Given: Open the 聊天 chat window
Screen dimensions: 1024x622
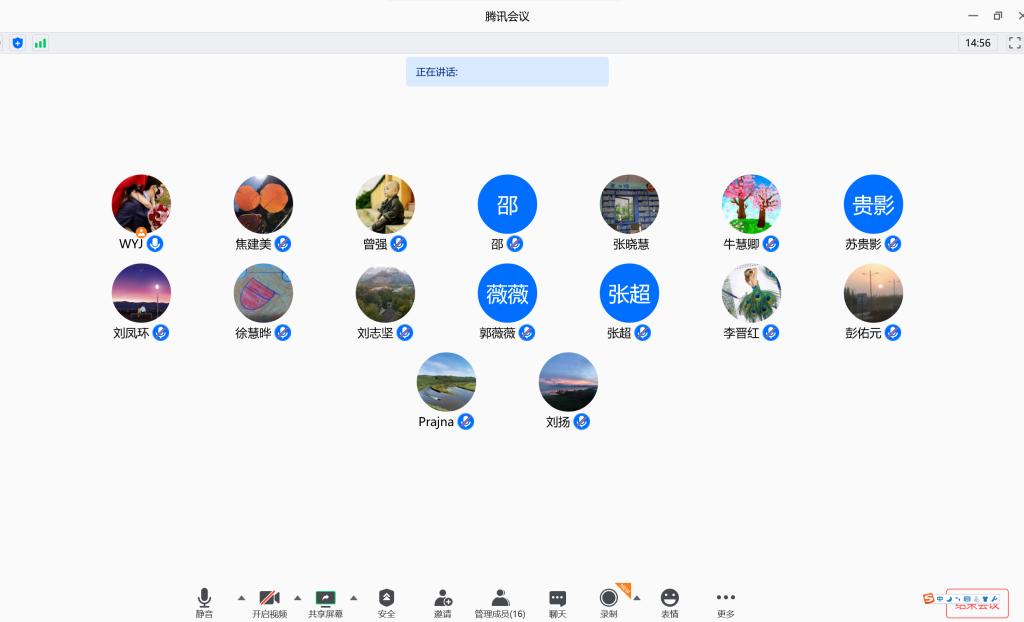Looking at the screenshot, I should click(558, 602).
